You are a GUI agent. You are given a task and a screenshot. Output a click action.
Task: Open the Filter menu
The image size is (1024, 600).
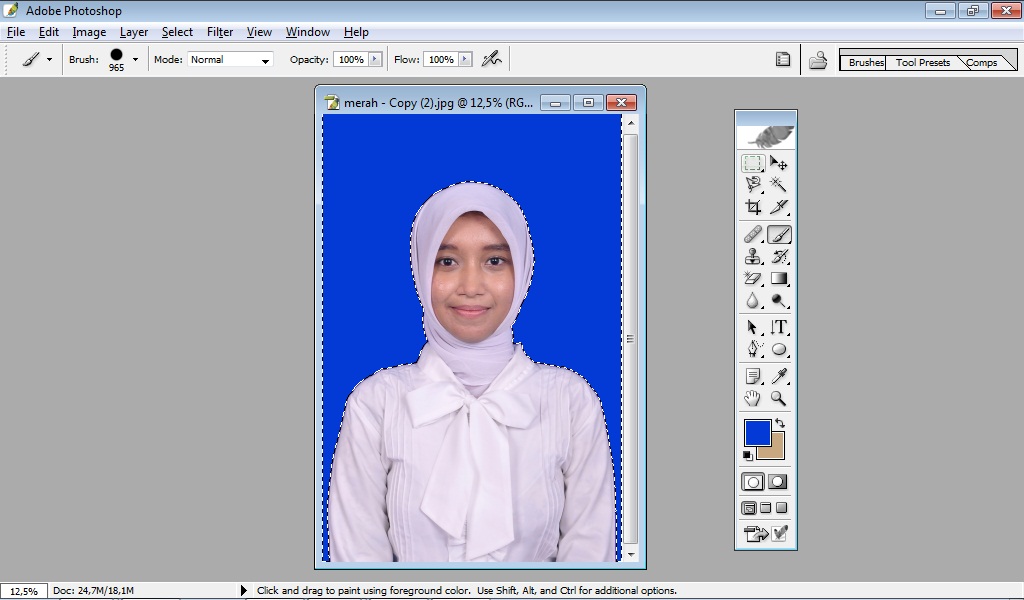point(219,31)
